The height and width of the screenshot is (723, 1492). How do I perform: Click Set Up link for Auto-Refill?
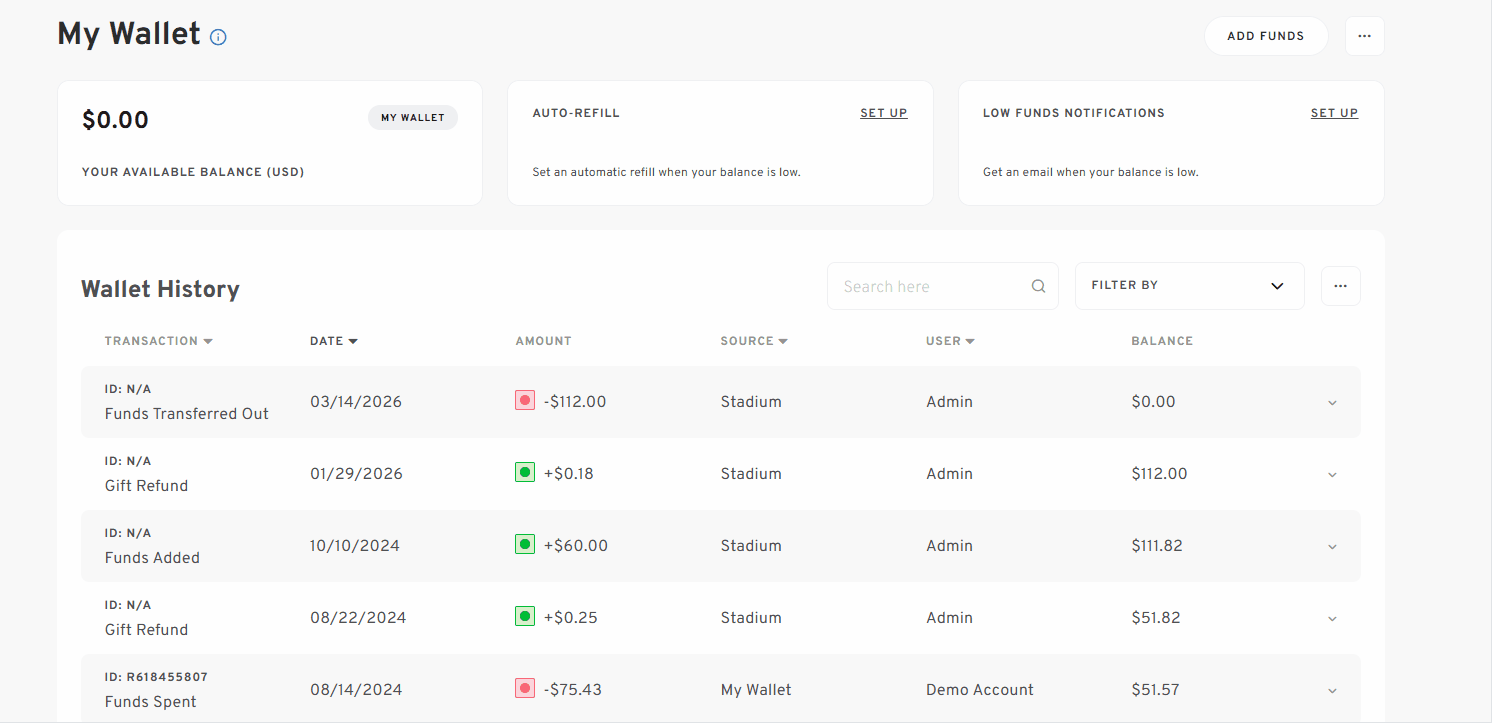(x=883, y=113)
